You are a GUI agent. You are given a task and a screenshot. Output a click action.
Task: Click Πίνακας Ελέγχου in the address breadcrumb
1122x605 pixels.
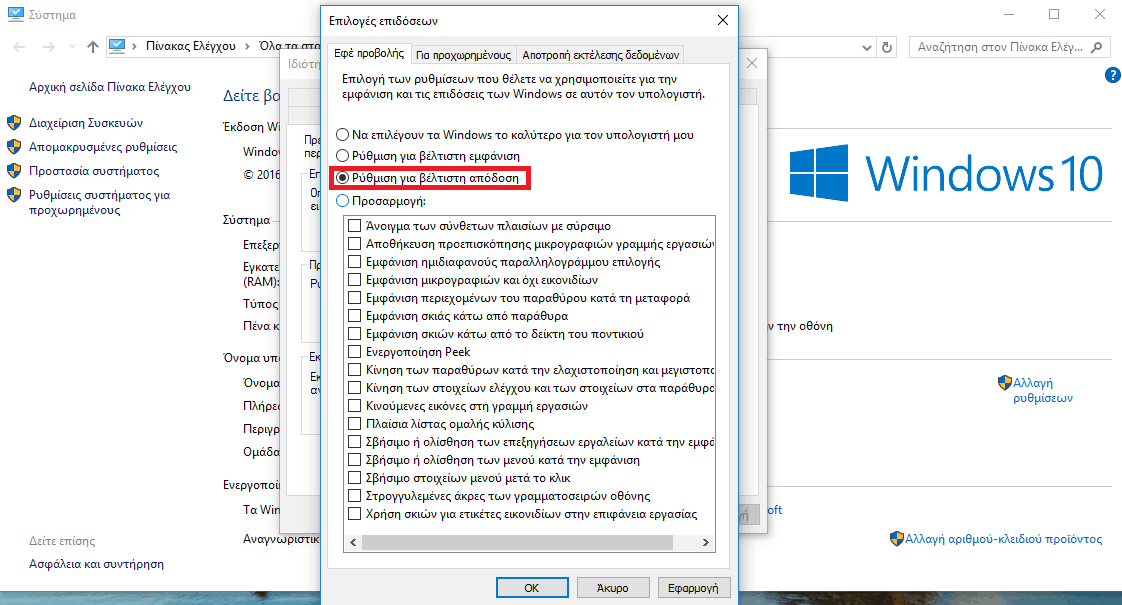pyautogui.click(x=190, y=46)
